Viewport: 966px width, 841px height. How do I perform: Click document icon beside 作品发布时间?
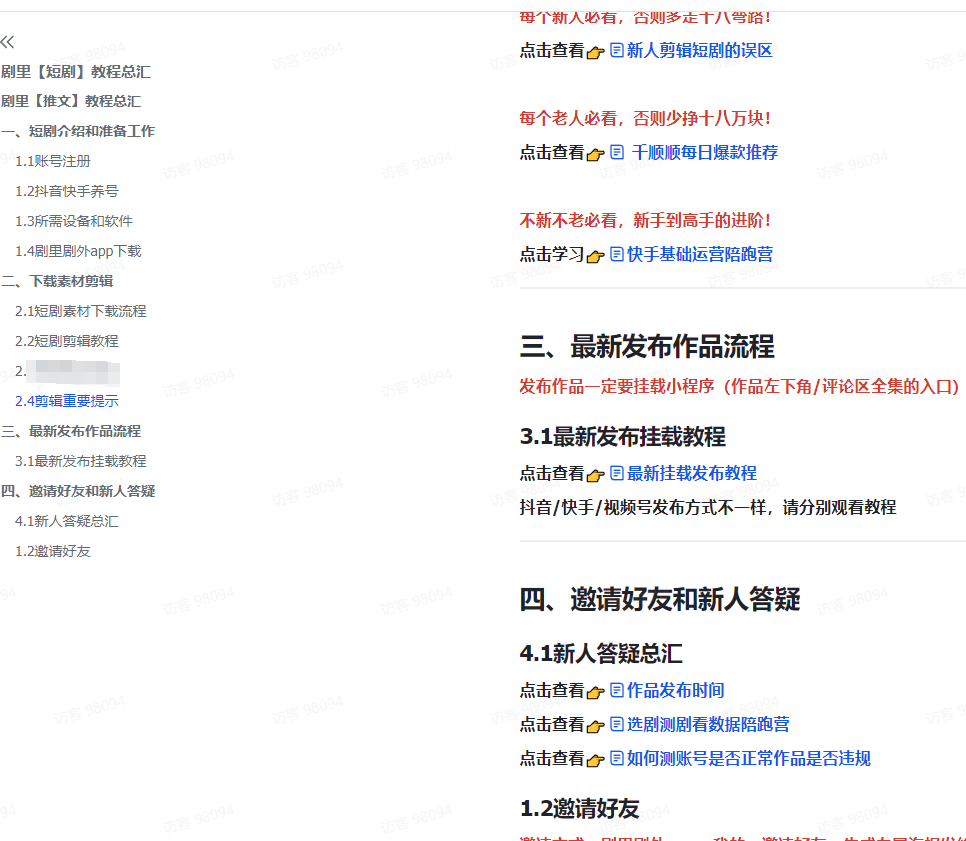click(617, 690)
